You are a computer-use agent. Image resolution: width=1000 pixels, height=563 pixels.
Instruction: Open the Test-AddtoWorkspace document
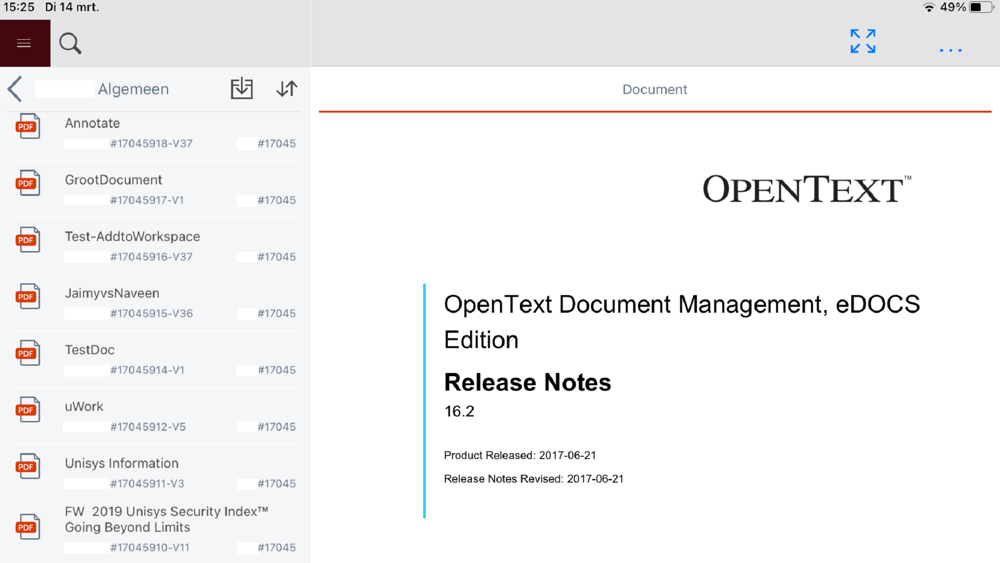pyautogui.click(x=132, y=237)
